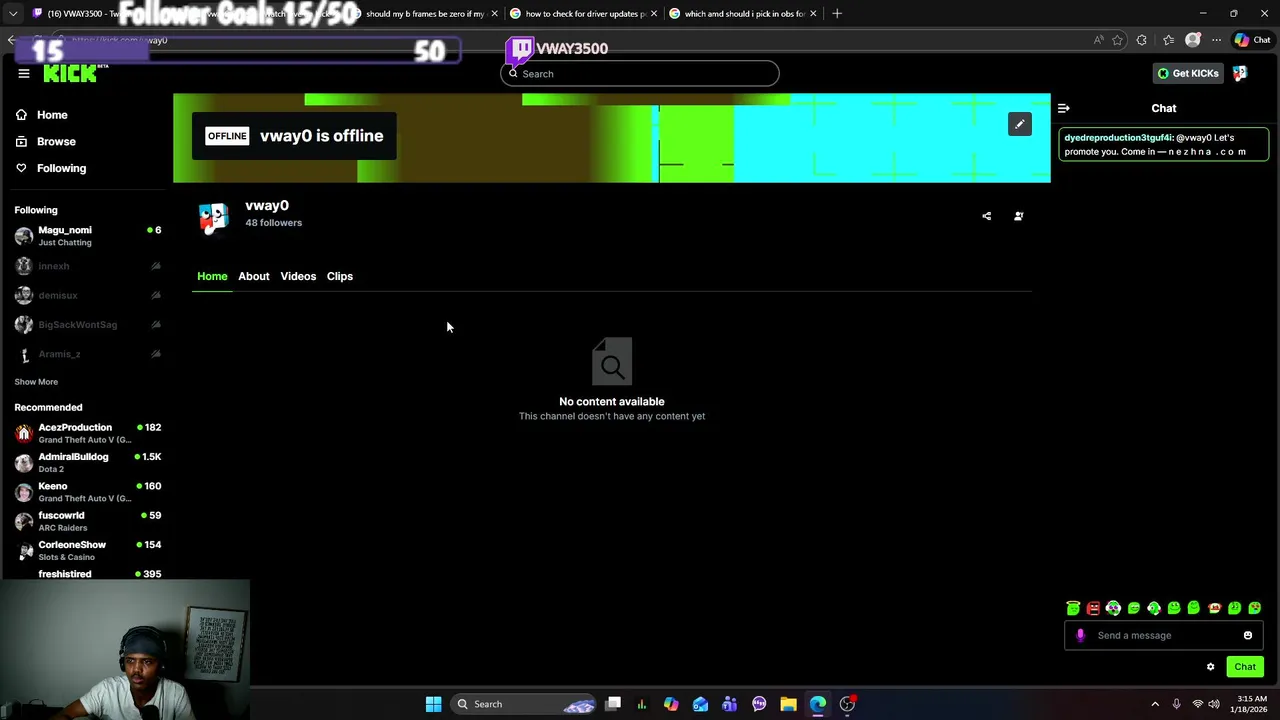
Task: Open Magu_nomi's channel in Following
Action: coord(88,236)
